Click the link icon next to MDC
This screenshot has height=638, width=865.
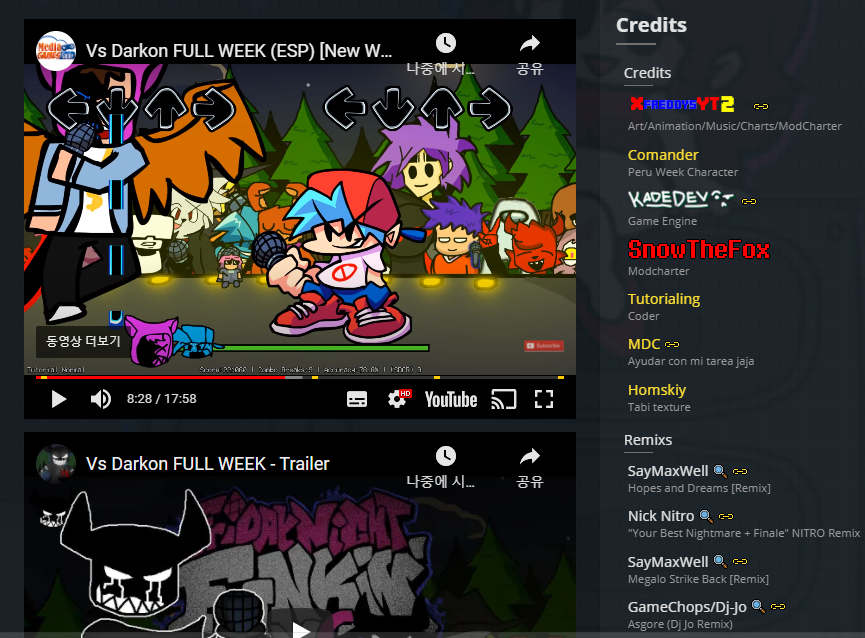[x=672, y=344]
